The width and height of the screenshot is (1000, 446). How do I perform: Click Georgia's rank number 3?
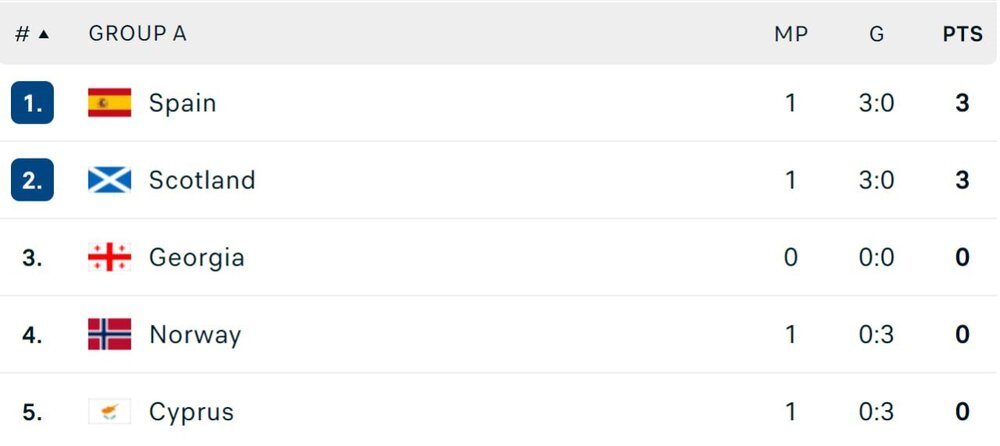32,257
